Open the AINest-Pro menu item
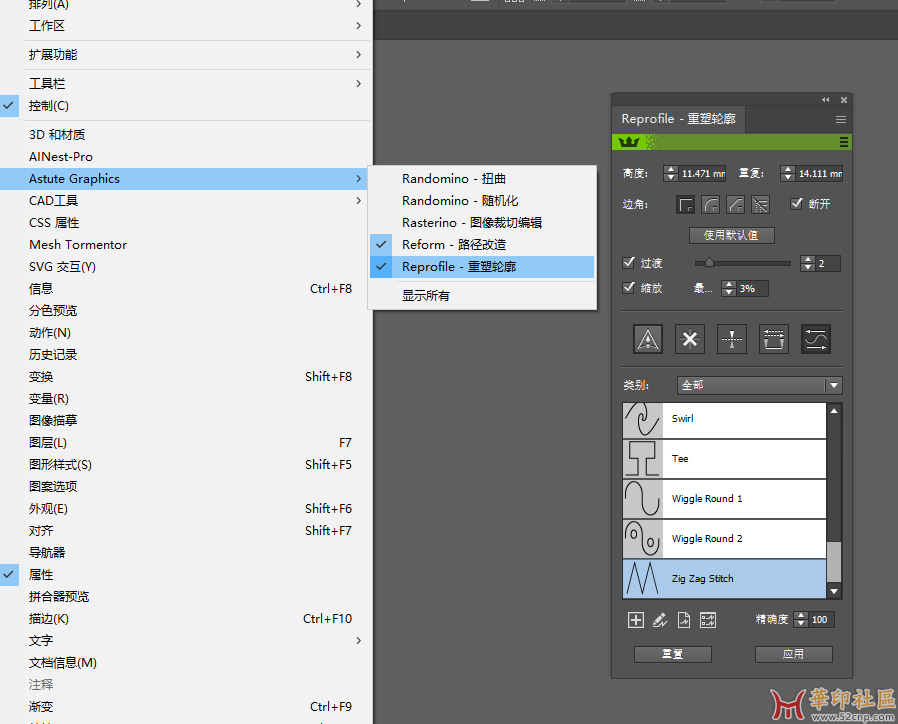The width and height of the screenshot is (898, 724). pyautogui.click(x=186, y=157)
